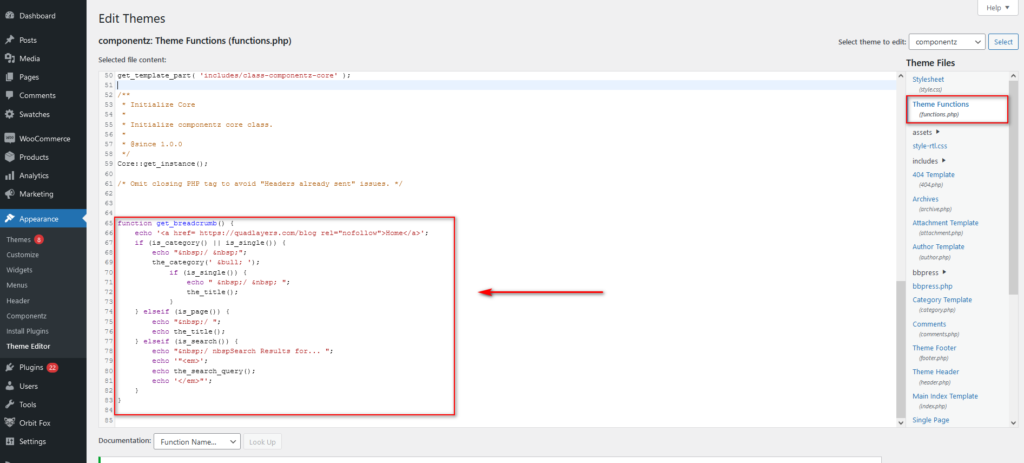Open the Orbit Fox icon

tap(9, 422)
